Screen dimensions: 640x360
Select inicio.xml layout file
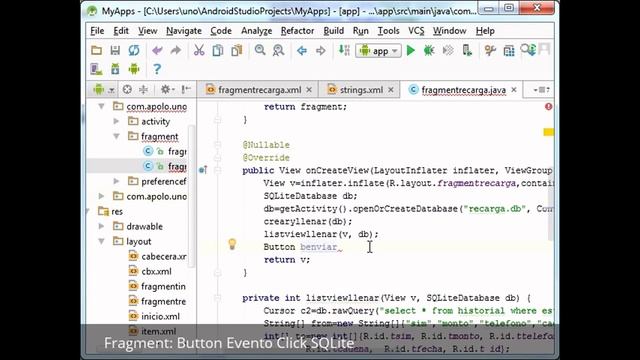coord(154,316)
